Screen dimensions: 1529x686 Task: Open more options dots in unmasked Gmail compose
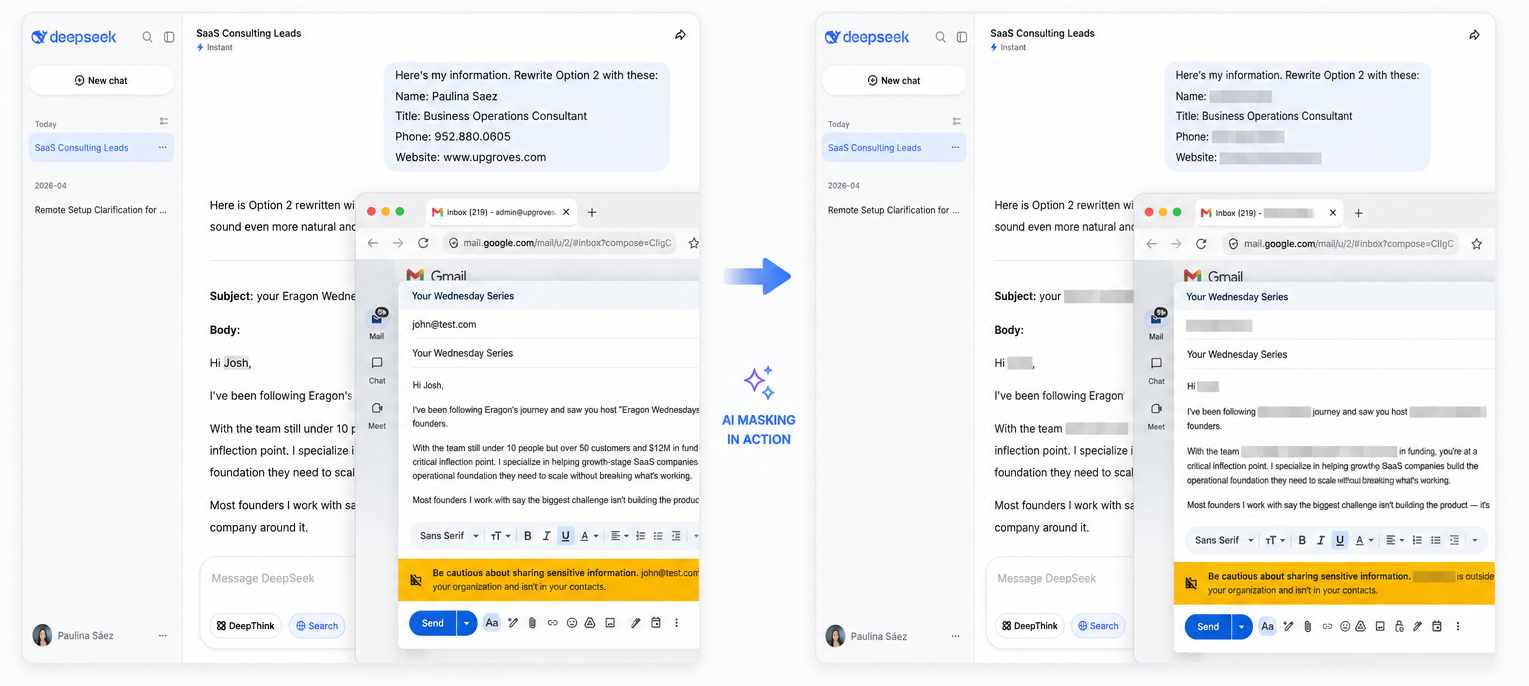tap(676, 623)
